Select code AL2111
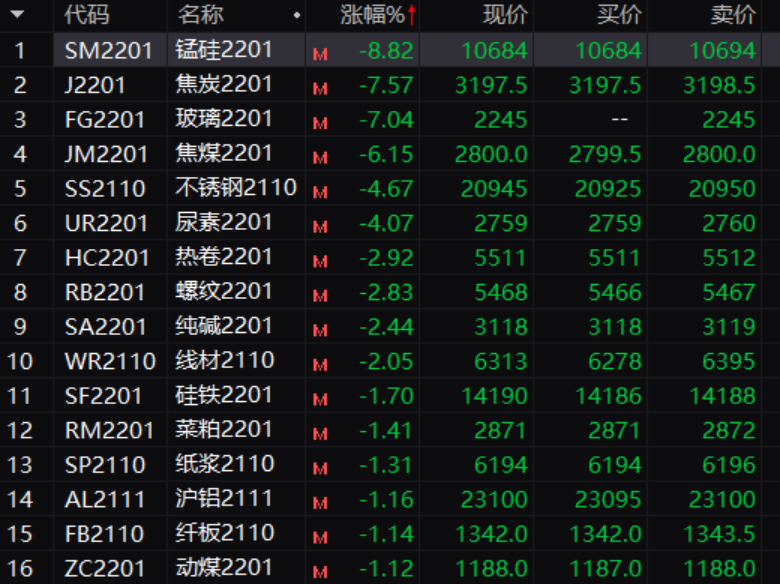 pos(105,499)
